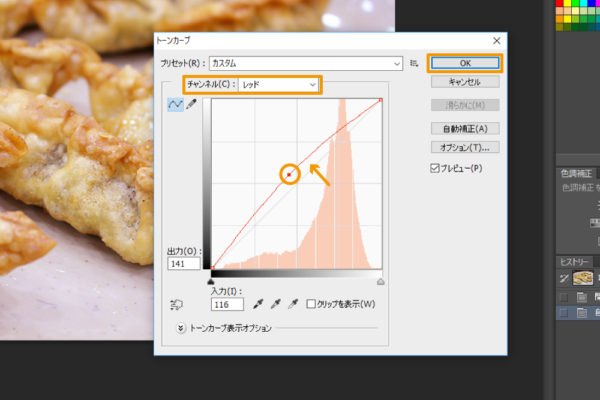Pick the gray point eyedropper
The width and height of the screenshot is (600, 400).
coord(275,304)
